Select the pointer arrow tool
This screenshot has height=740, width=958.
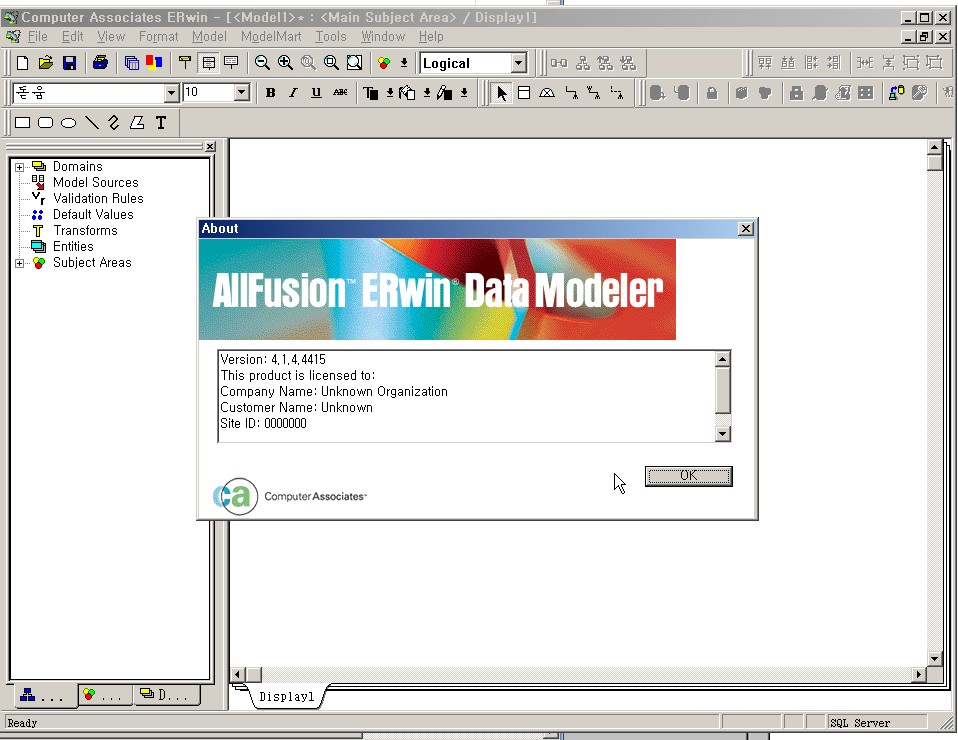tap(502, 93)
